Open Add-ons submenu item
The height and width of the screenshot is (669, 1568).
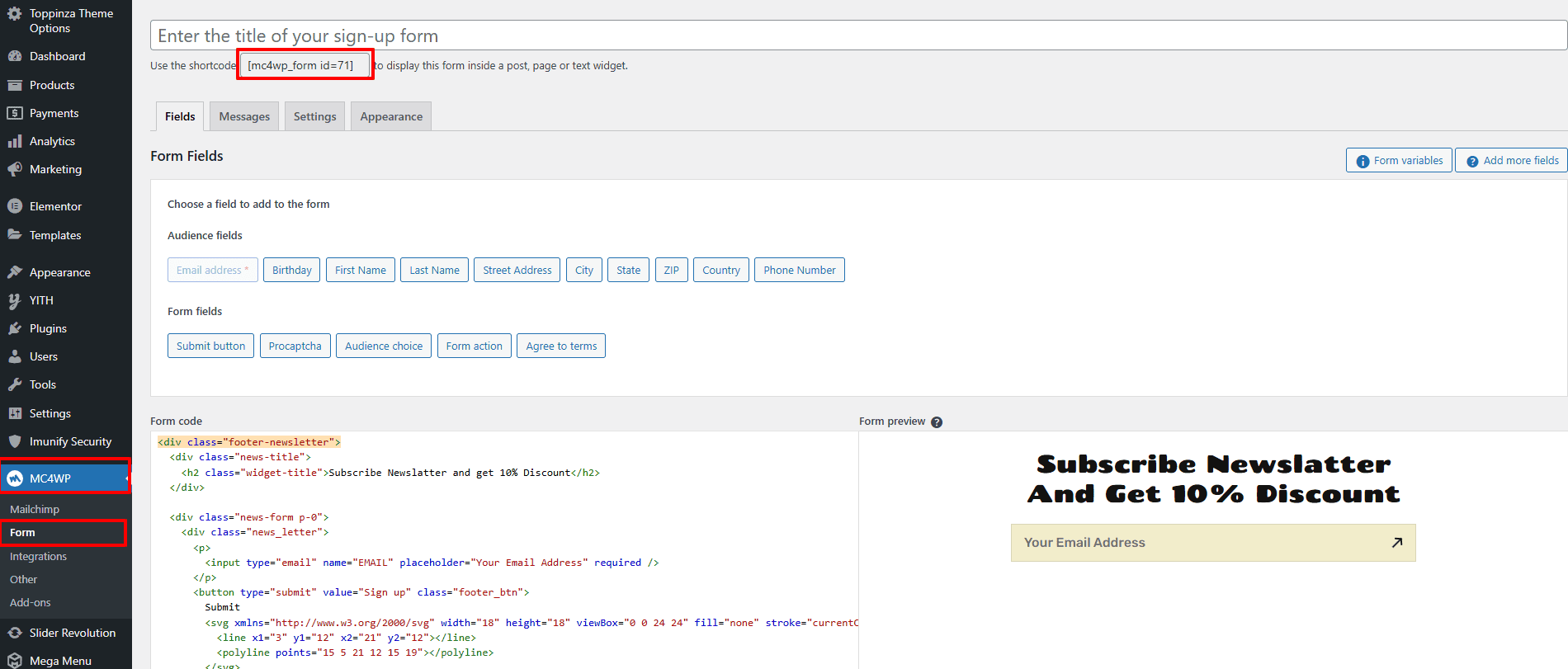coord(31,603)
